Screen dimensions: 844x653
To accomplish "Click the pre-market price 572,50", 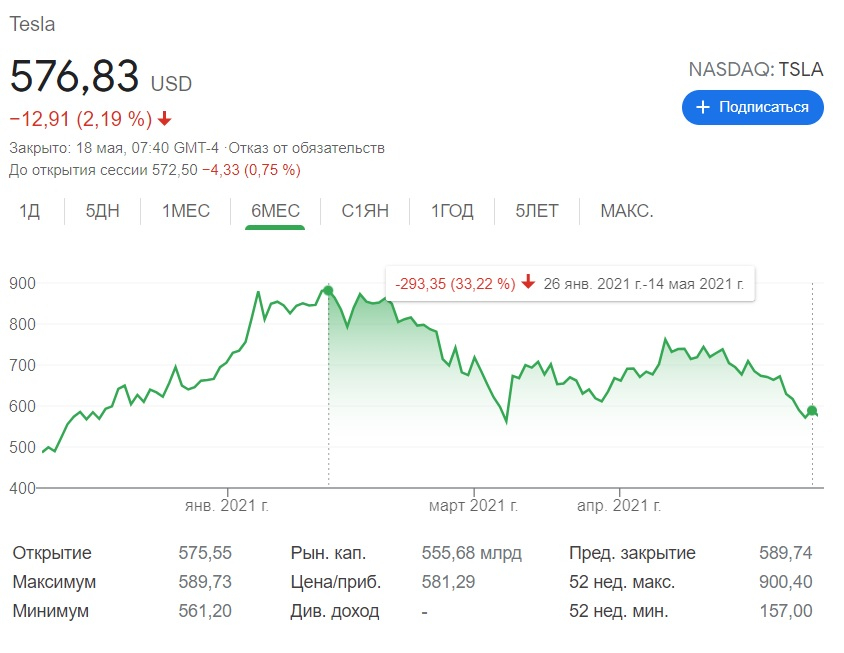I will click(175, 170).
